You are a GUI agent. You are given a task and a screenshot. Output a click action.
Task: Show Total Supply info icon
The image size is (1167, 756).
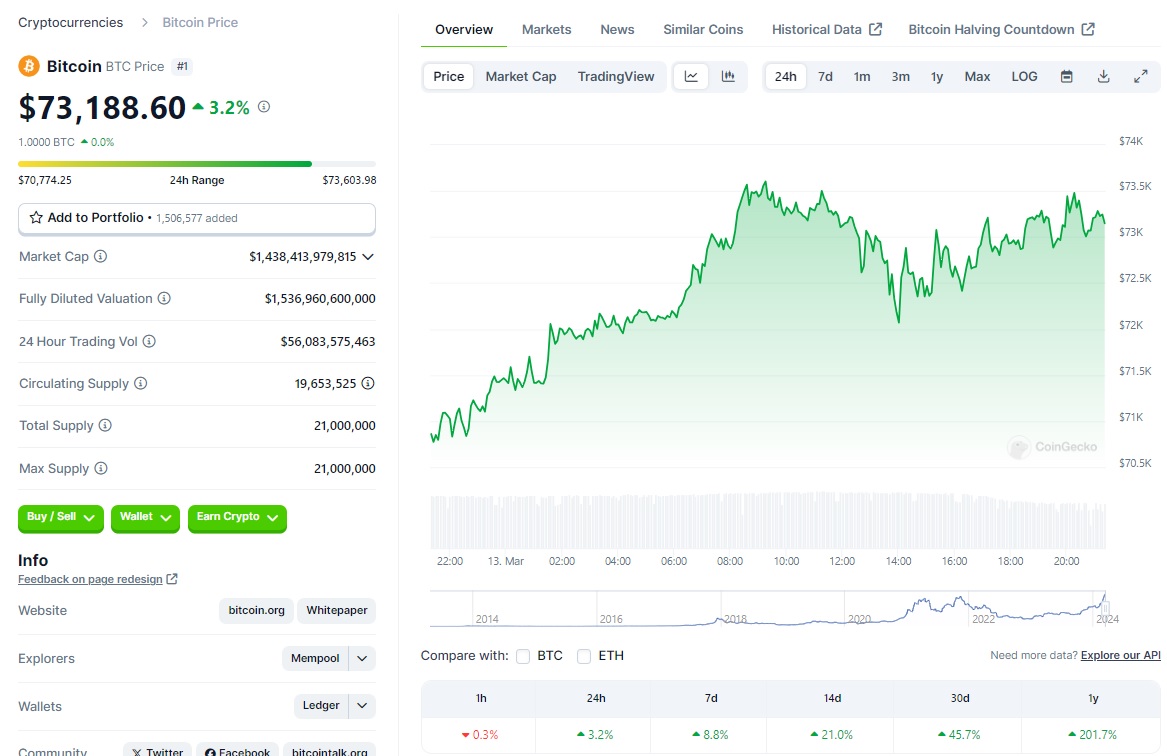[105, 426]
